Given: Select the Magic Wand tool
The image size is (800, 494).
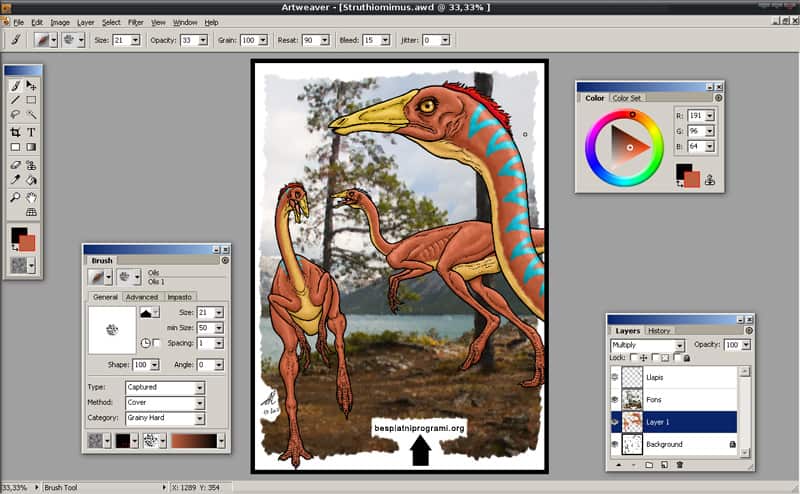Looking at the screenshot, I should point(31,114).
